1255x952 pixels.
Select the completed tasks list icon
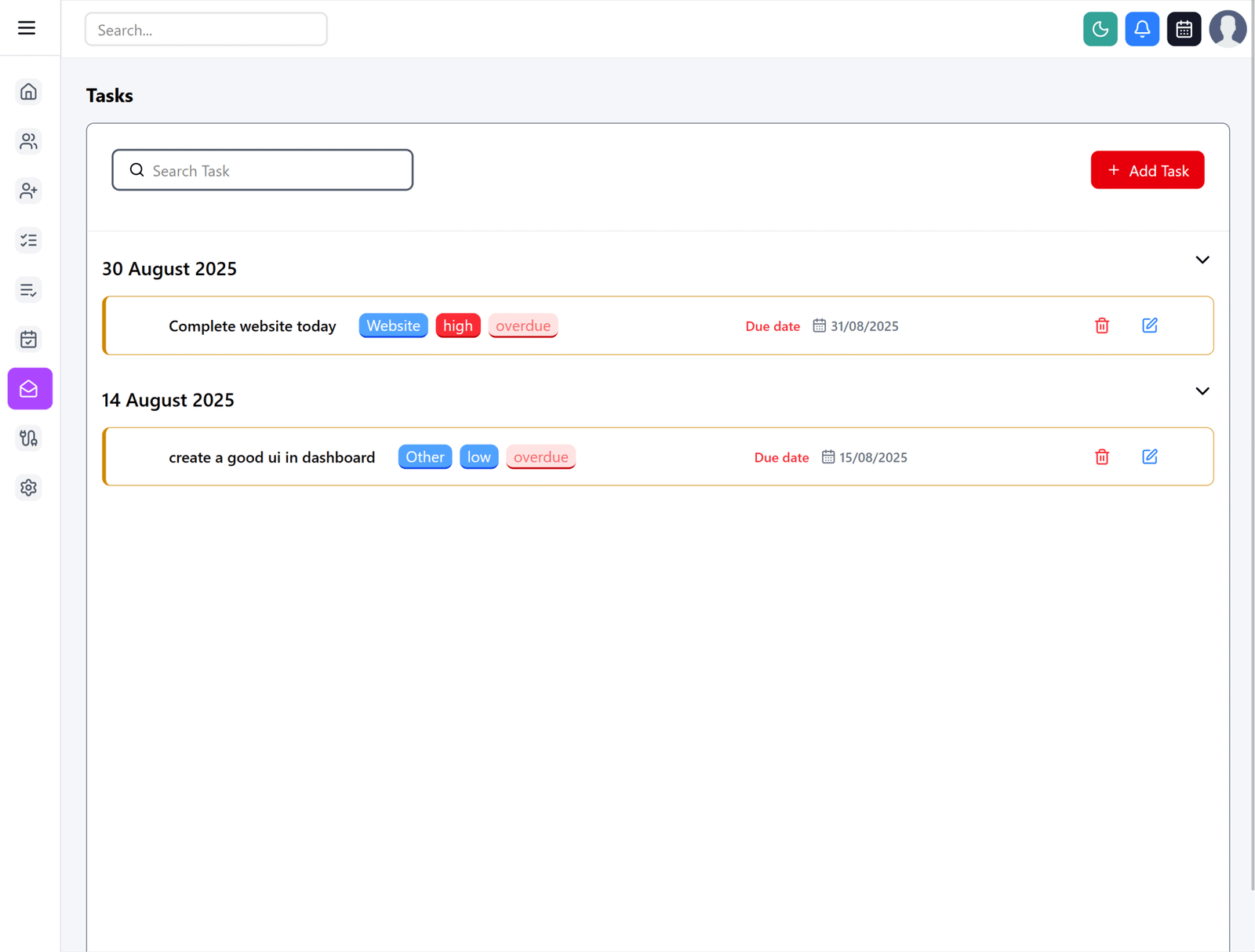(x=28, y=289)
